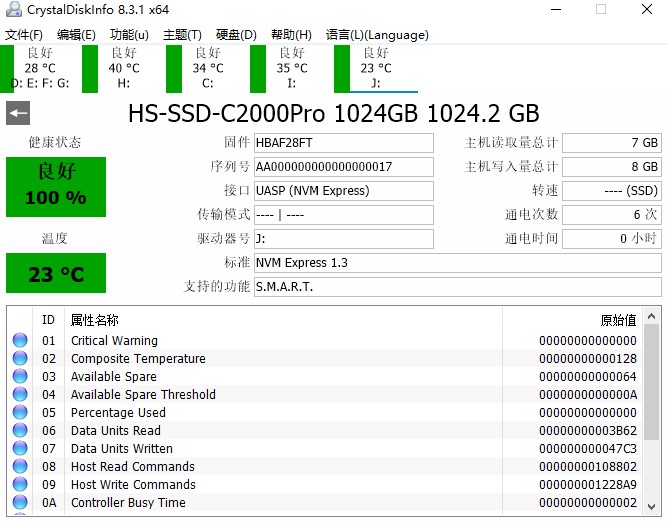Click the standard field NVM Express 1.3
The width and height of the screenshot is (668, 524).
click(458, 263)
